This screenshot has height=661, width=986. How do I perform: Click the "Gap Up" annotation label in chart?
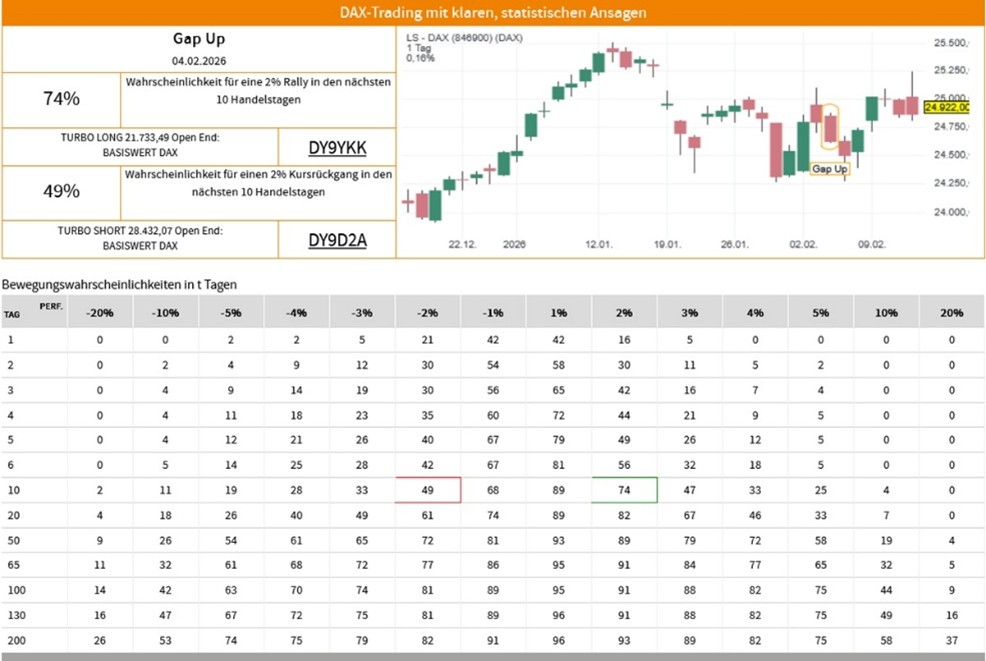pyautogui.click(x=829, y=169)
